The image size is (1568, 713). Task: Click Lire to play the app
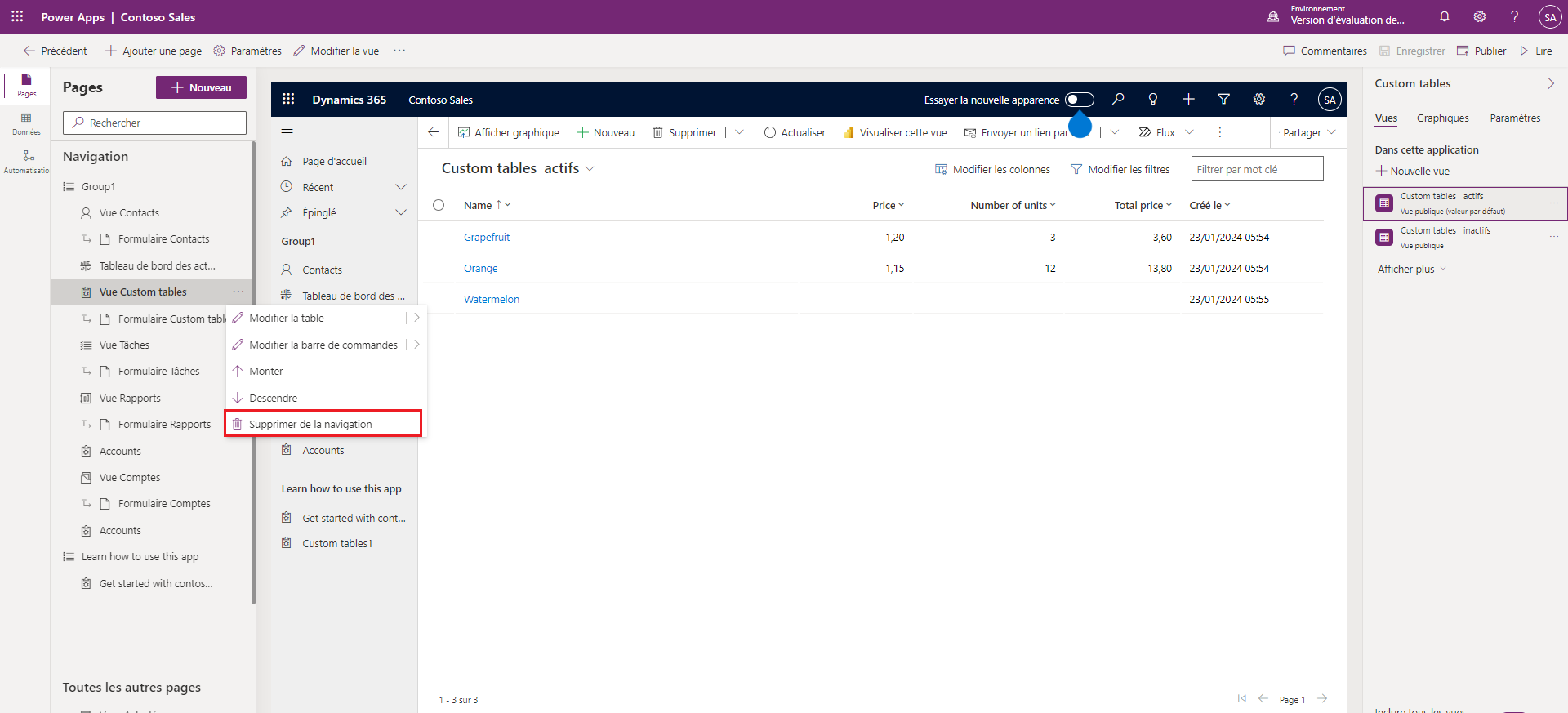pyautogui.click(x=1535, y=51)
